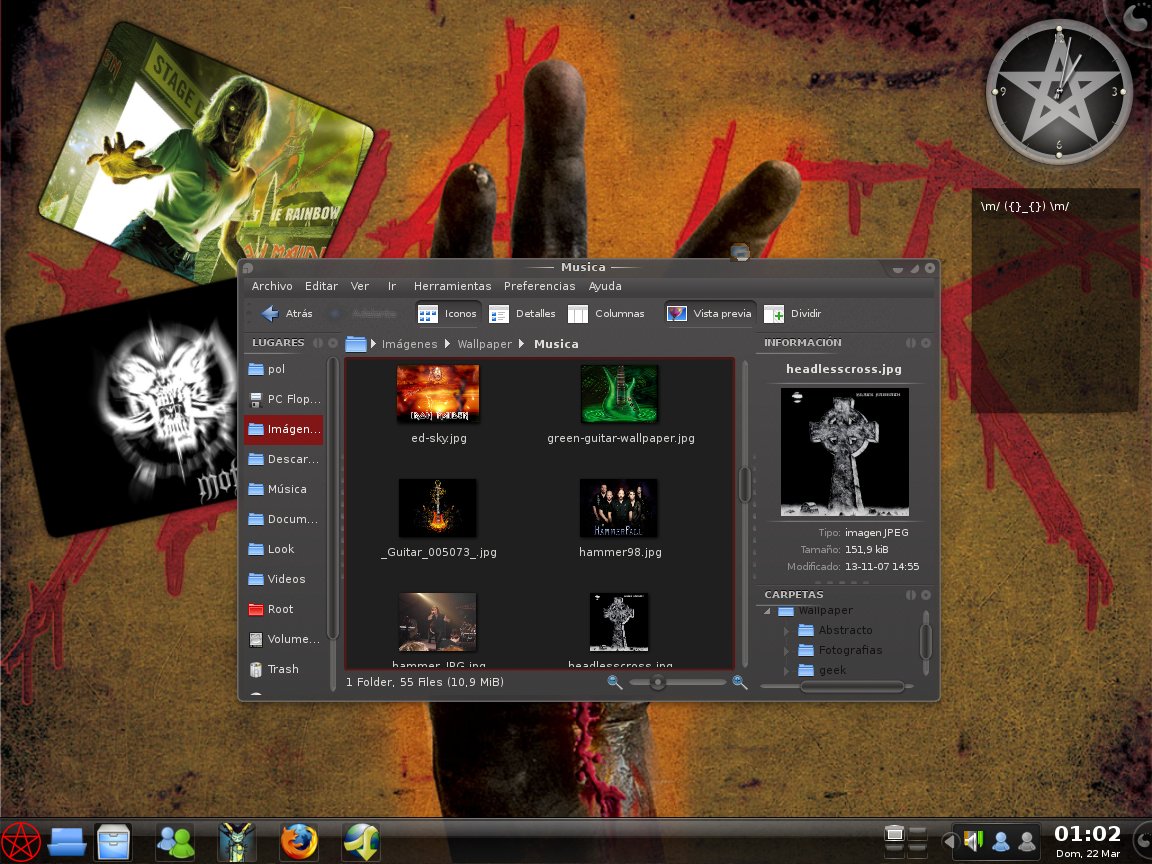The height and width of the screenshot is (864, 1152).
Task: Close the Carpetas panel
Action: 926,595
